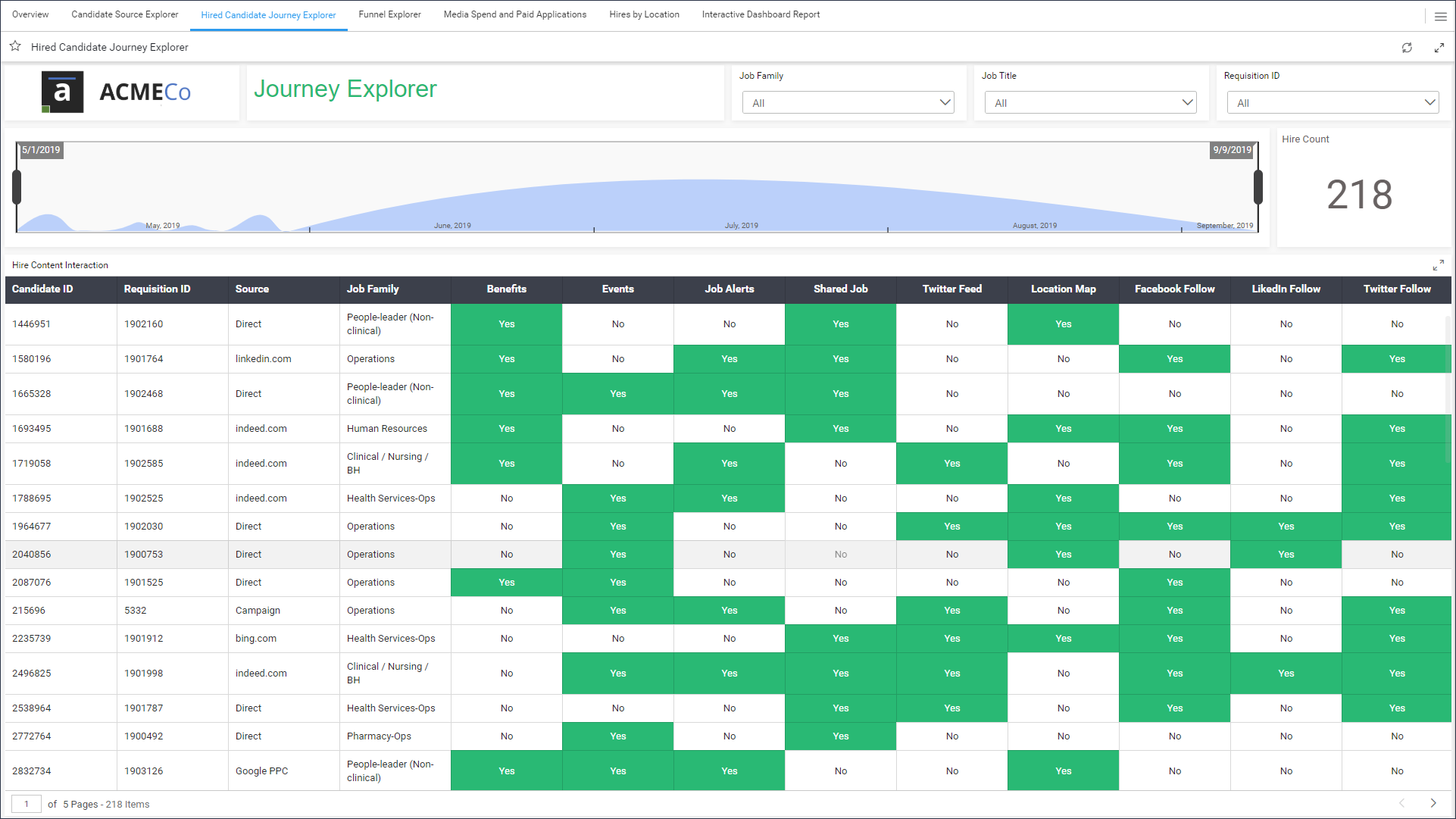1456x819 pixels.
Task: Expand dashboard to fullscreen
Action: 1439,48
